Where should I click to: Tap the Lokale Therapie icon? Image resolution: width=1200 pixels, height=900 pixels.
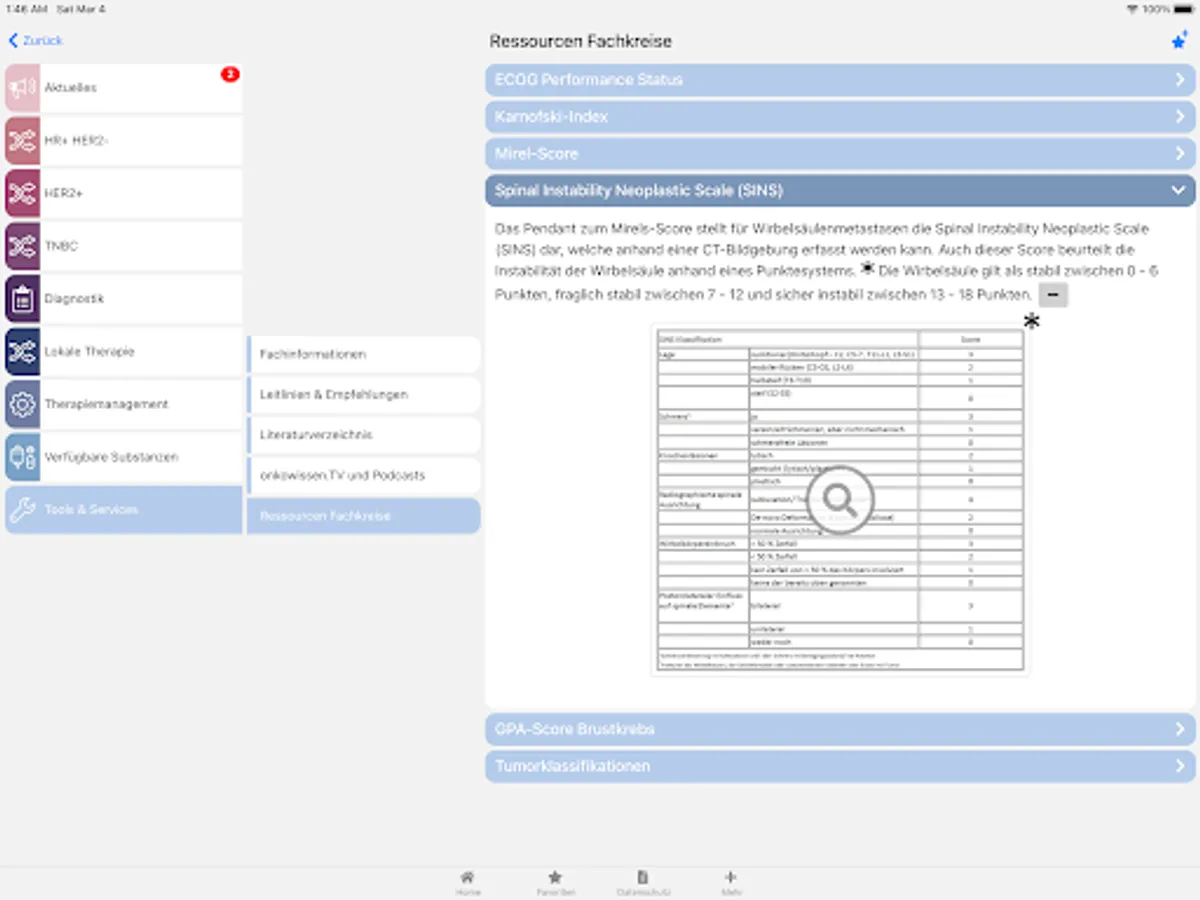(22, 351)
